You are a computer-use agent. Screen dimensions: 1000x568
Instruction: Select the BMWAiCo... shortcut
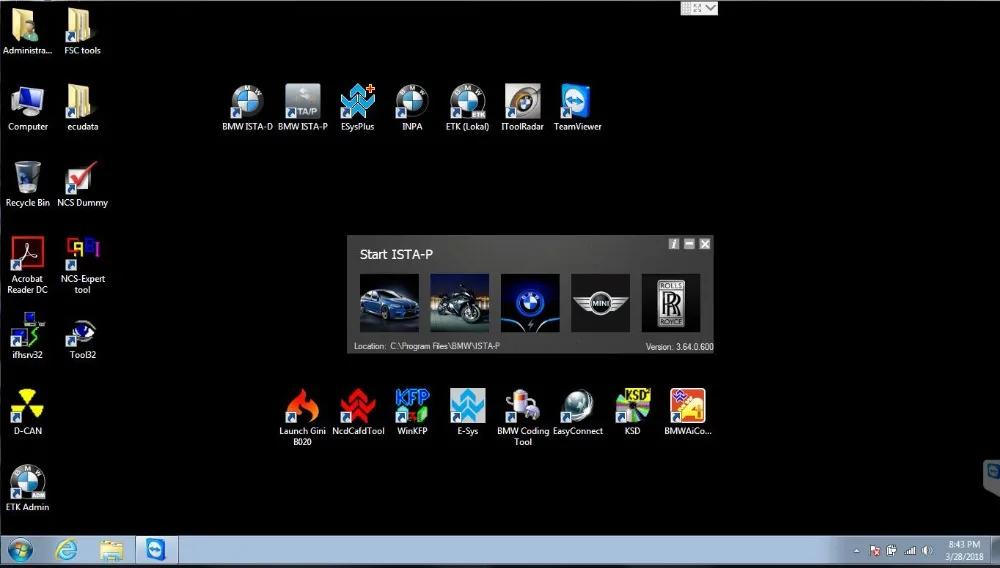[x=688, y=412]
